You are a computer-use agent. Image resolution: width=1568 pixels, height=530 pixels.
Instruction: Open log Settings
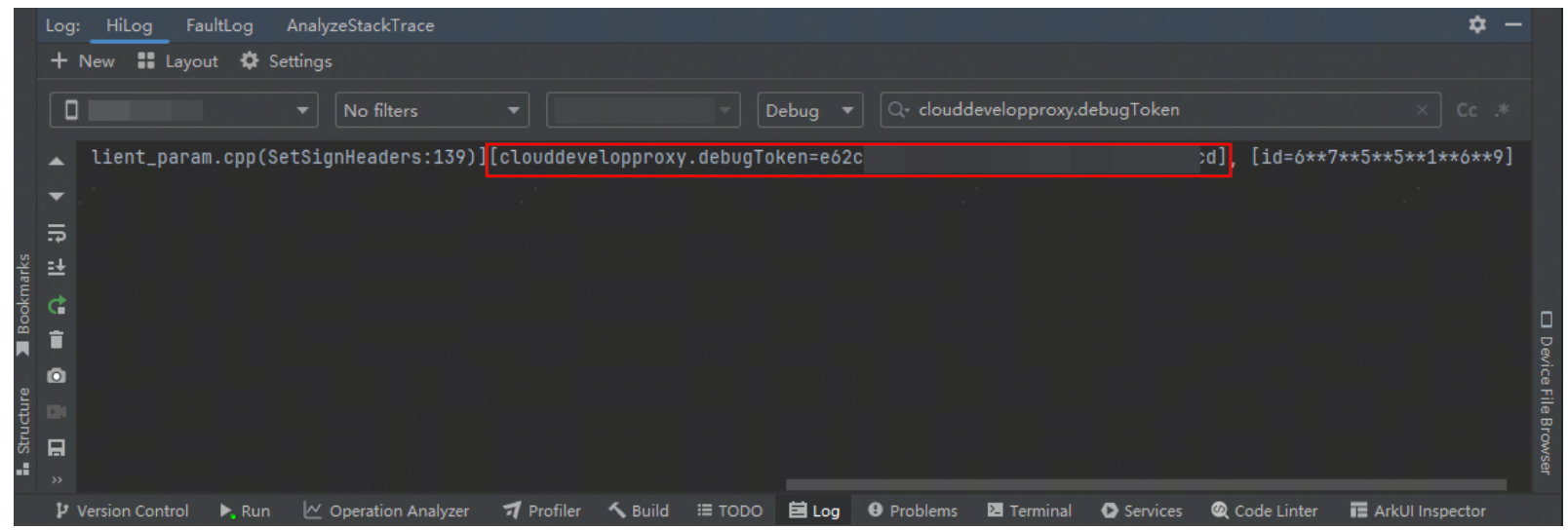click(286, 60)
